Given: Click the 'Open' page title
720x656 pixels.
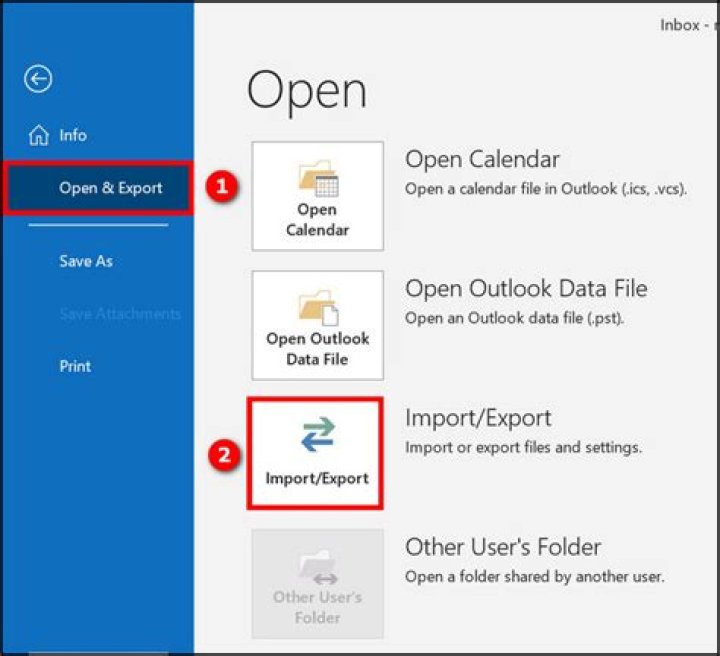Looking at the screenshot, I should coord(307,92).
